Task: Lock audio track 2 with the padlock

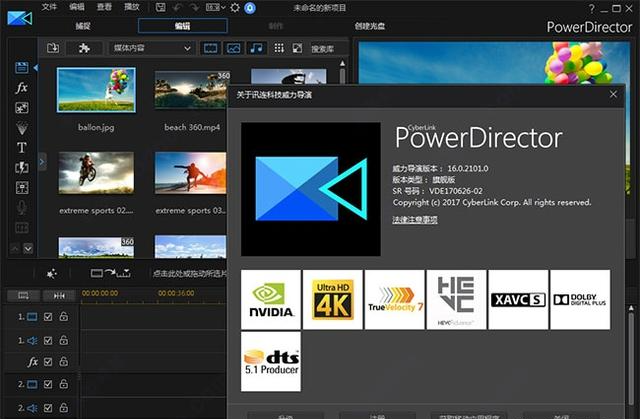Action: (x=64, y=407)
